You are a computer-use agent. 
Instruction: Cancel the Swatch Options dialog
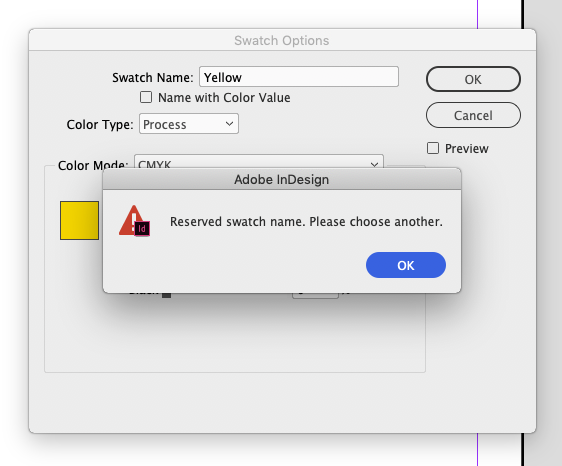(473, 115)
